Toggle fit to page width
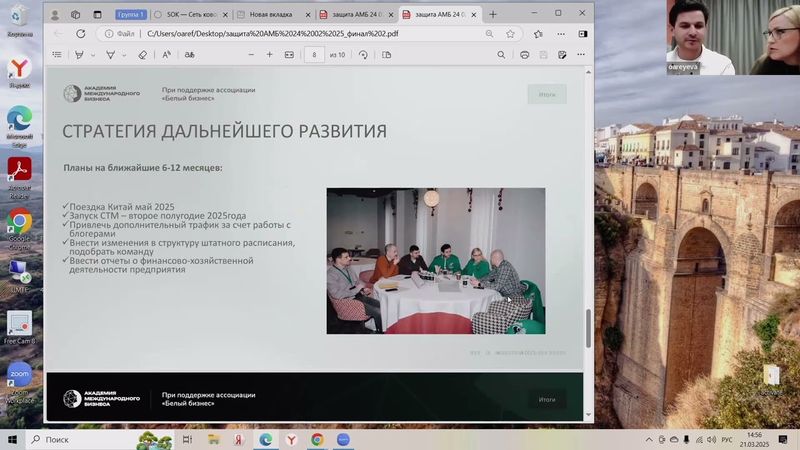 coord(289,55)
